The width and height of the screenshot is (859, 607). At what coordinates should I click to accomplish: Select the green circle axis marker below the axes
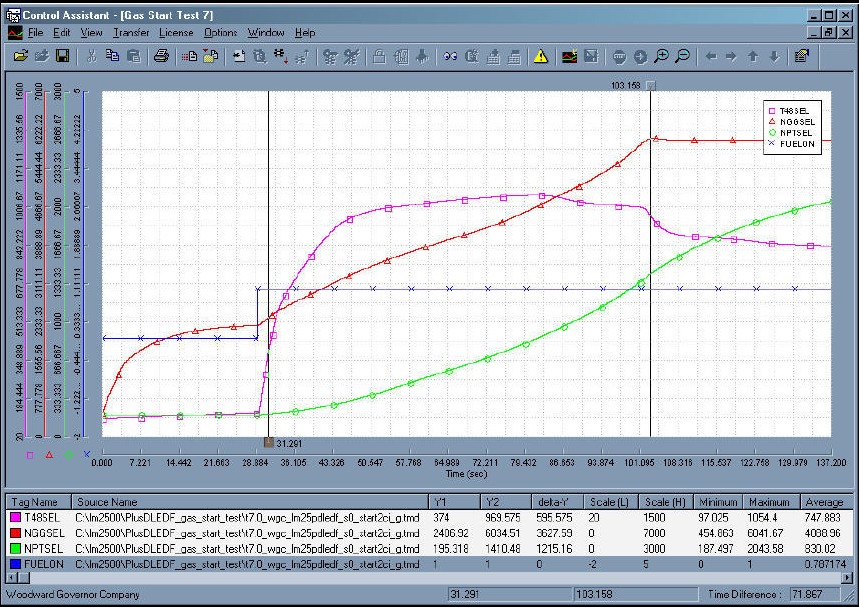click(x=68, y=455)
